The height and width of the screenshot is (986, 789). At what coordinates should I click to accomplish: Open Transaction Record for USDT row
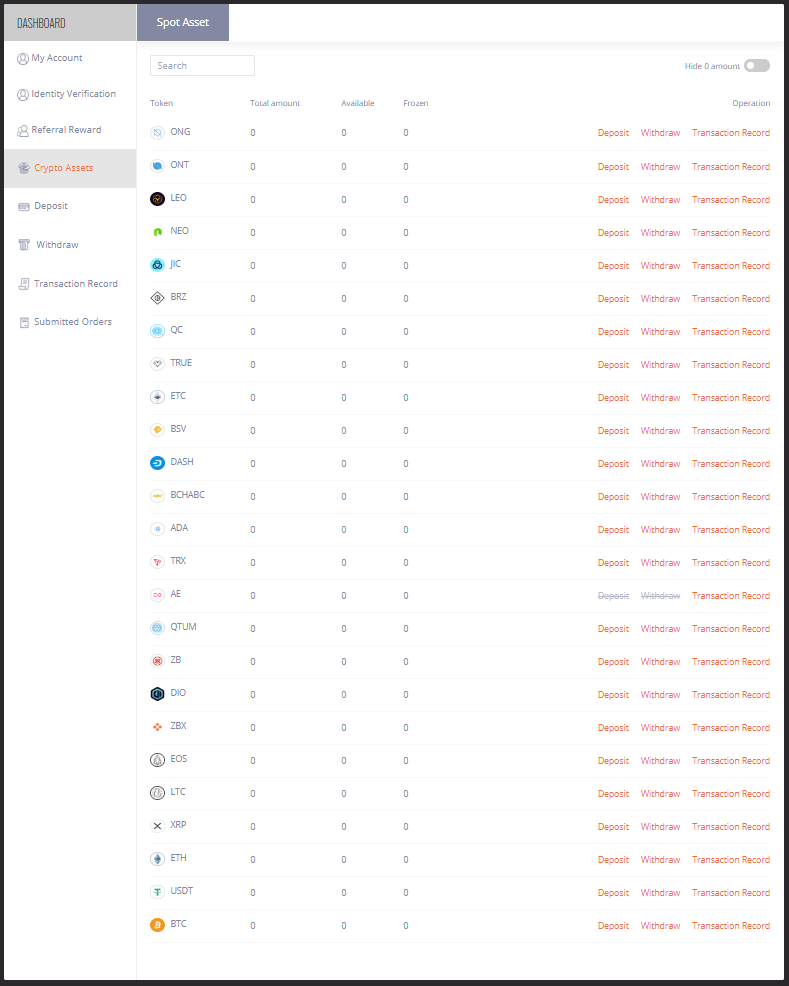click(730, 893)
